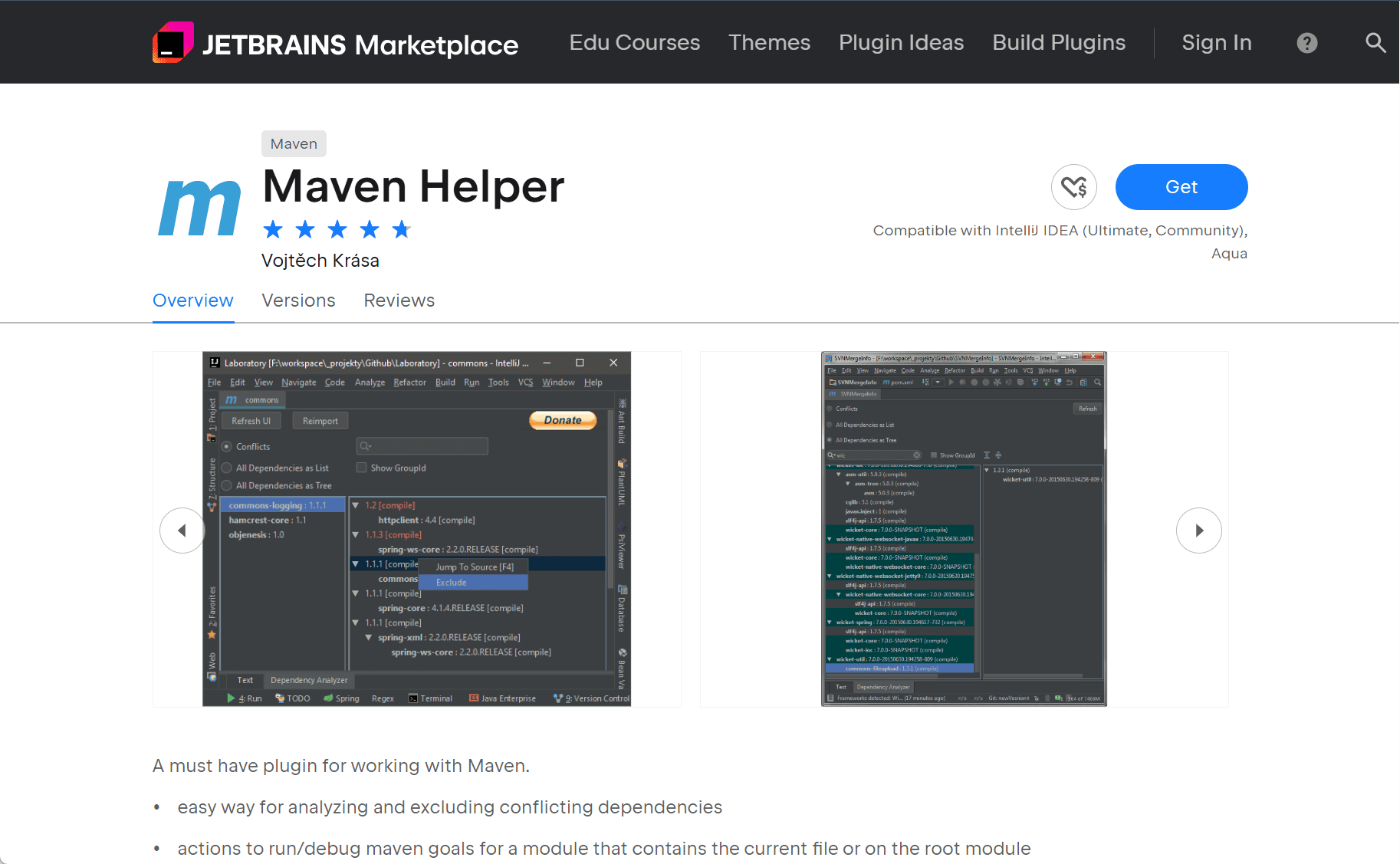The width and height of the screenshot is (1400, 864).
Task: Select All Dependencies as Tree option
Action: tap(226, 485)
